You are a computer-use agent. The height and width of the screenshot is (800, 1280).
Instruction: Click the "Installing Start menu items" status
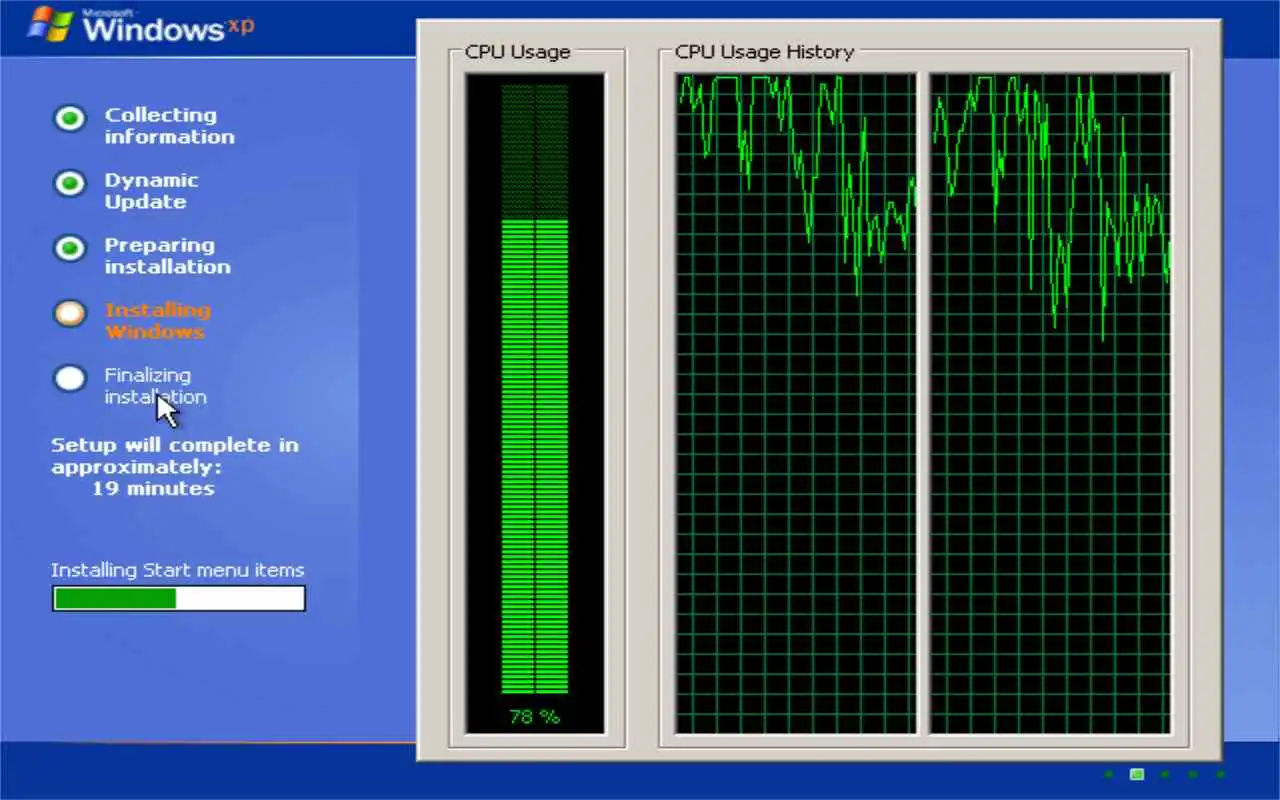(178, 570)
